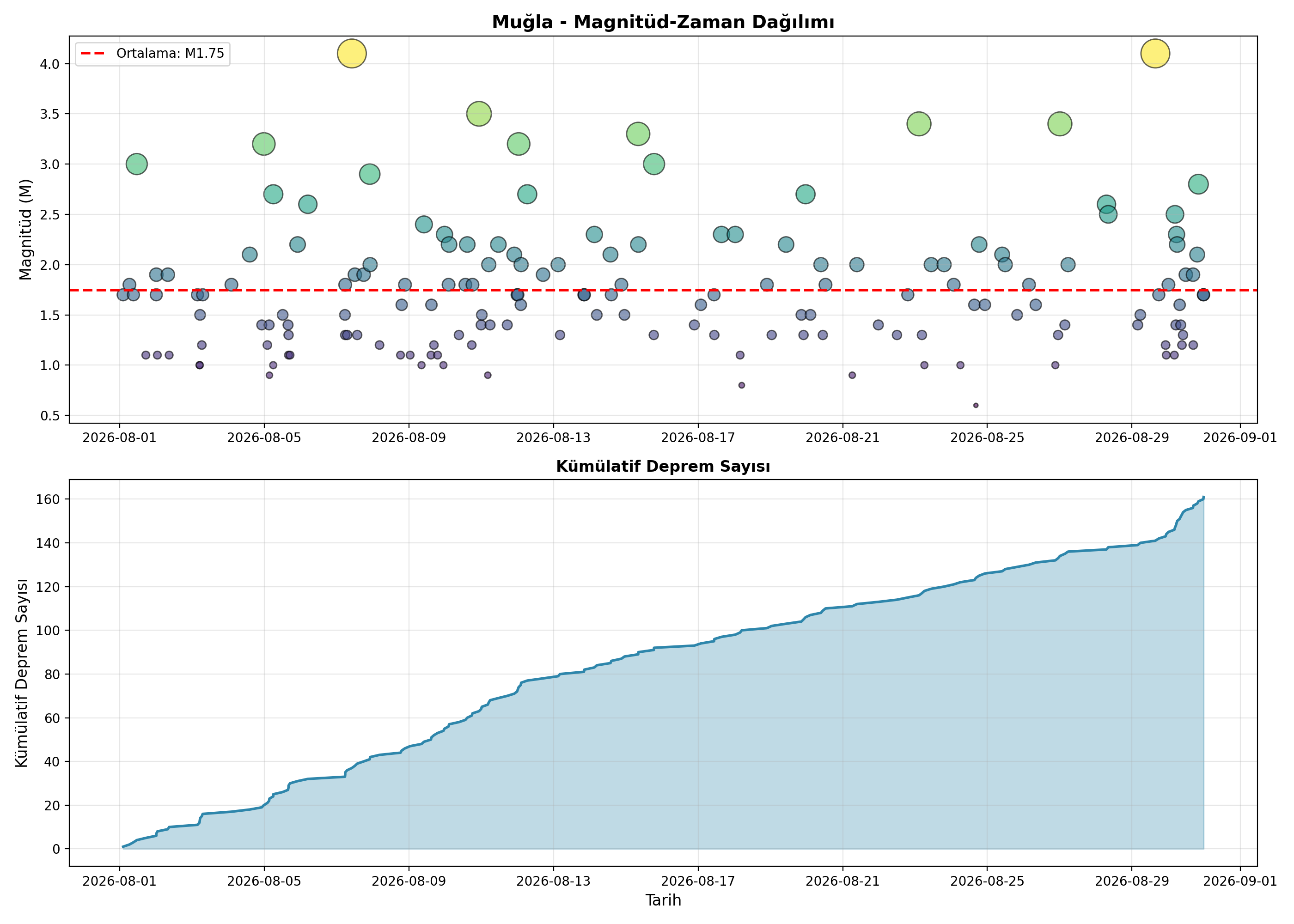Click "2026-08-25" under the magnitude chart

(x=987, y=438)
